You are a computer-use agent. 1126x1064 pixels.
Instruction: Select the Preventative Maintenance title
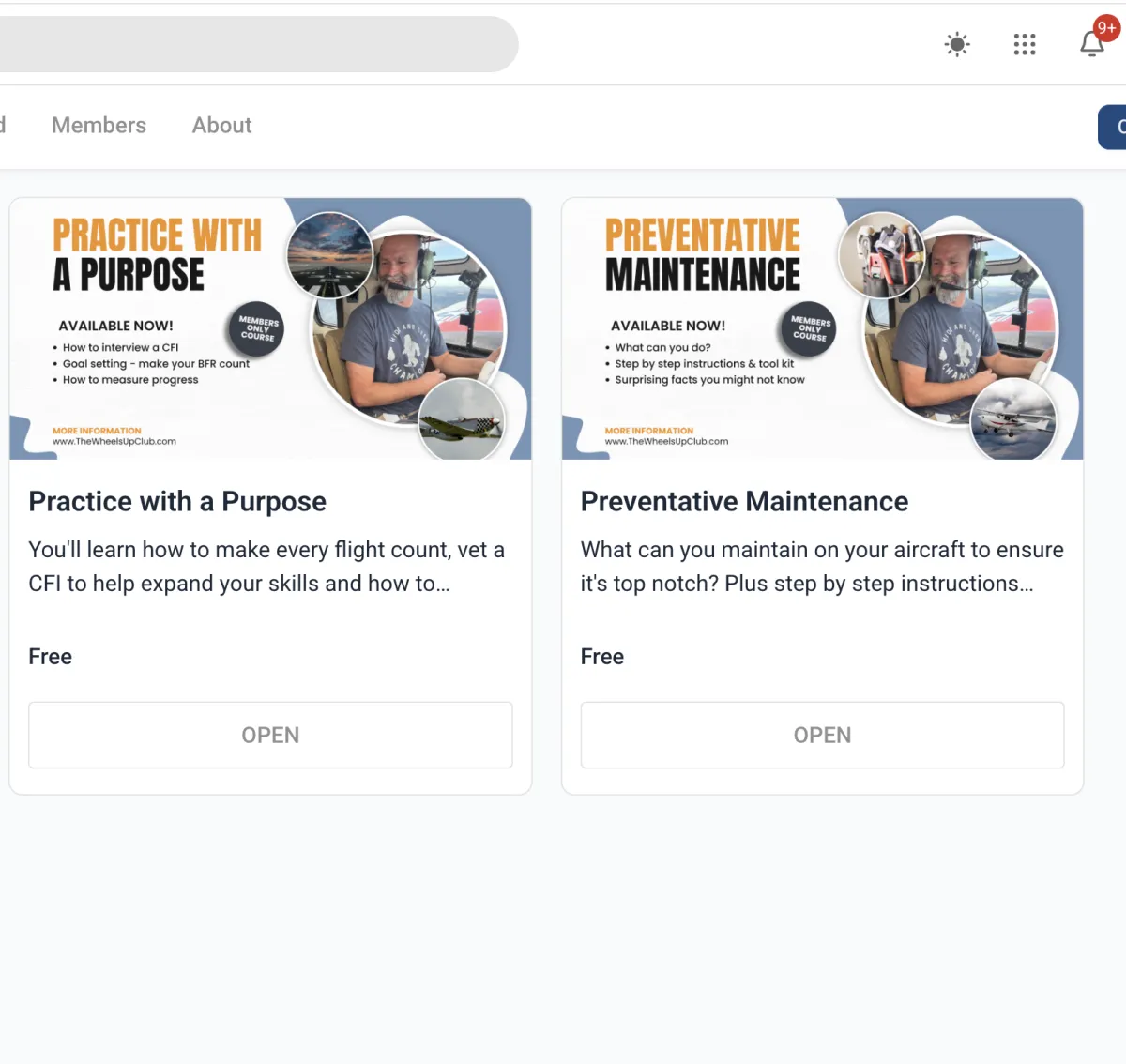pos(744,502)
